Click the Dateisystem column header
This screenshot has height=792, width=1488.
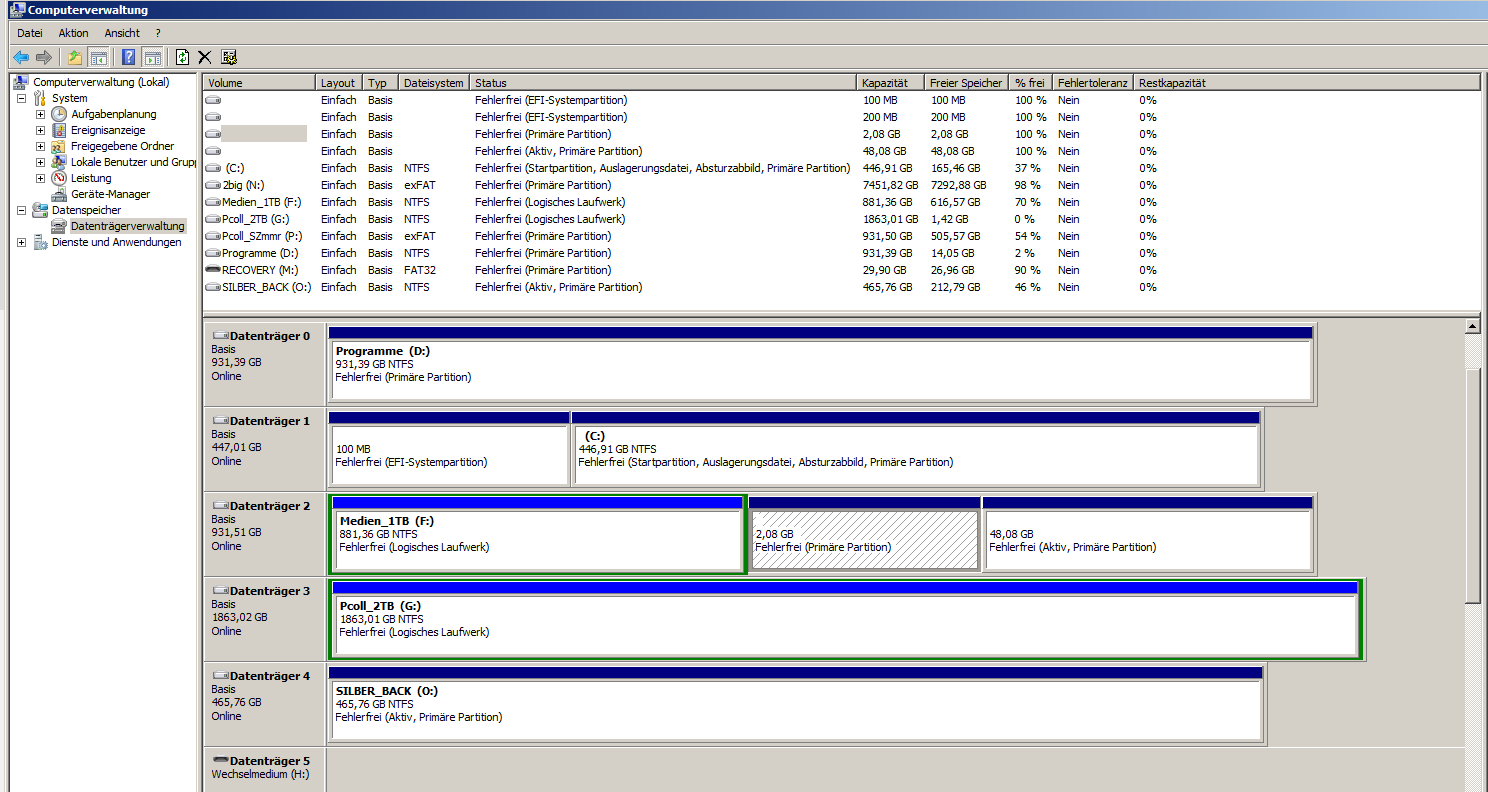click(432, 83)
